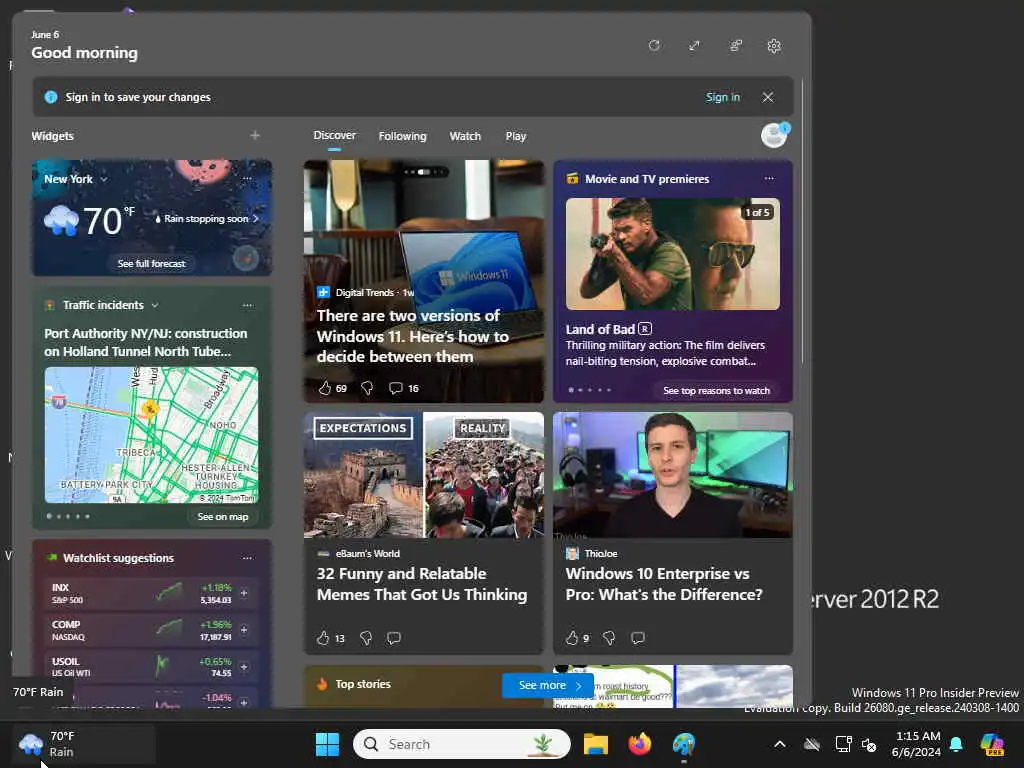Image resolution: width=1024 pixels, height=768 pixels.
Task: Open widgets settings gear
Action: (x=774, y=46)
